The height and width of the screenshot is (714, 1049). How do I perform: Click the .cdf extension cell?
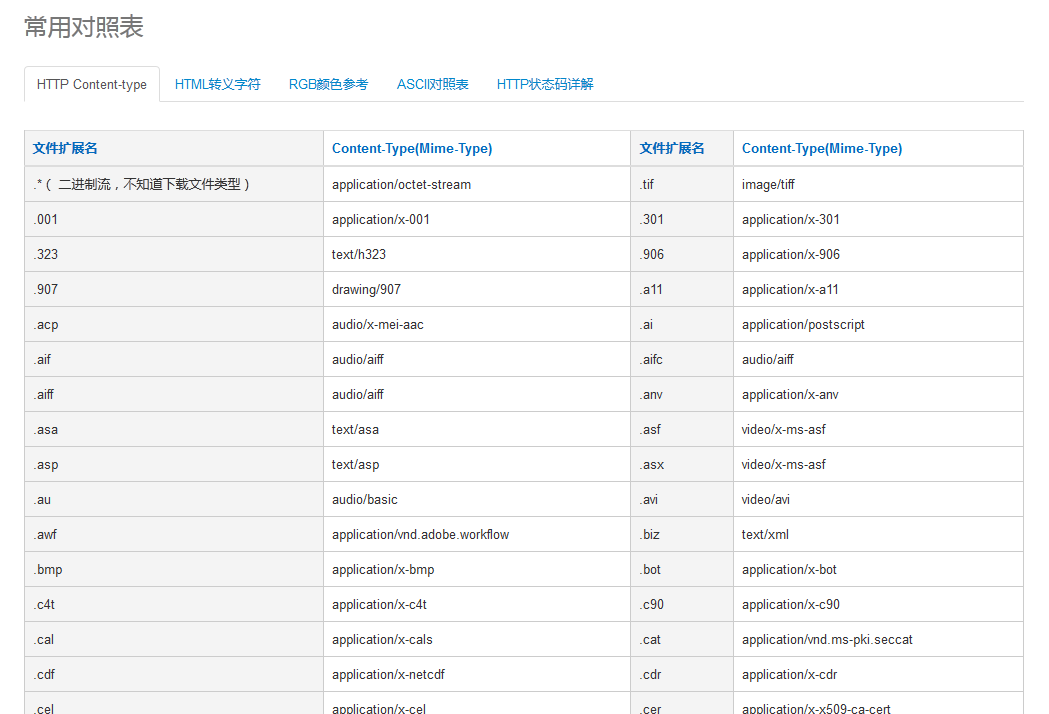click(x=44, y=674)
